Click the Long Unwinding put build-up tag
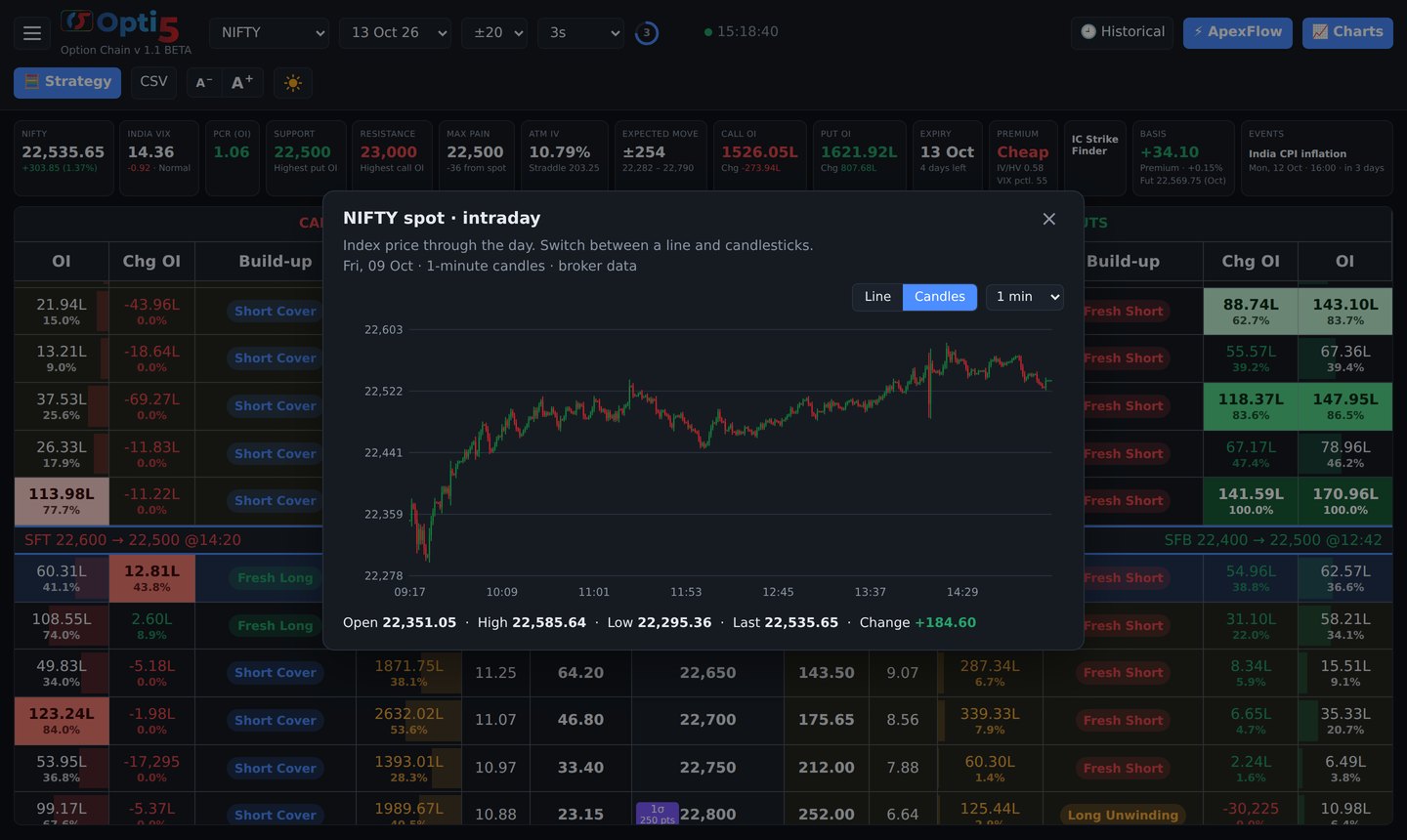Image resolution: width=1407 pixels, height=840 pixels. point(1123,815)
